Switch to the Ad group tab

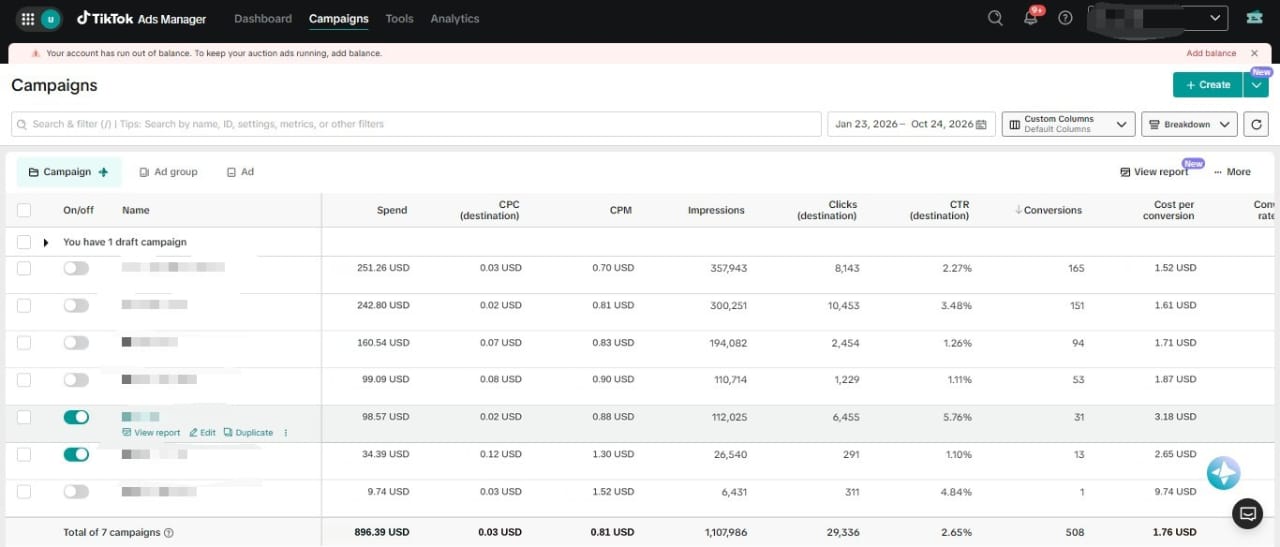coord(168,172)
